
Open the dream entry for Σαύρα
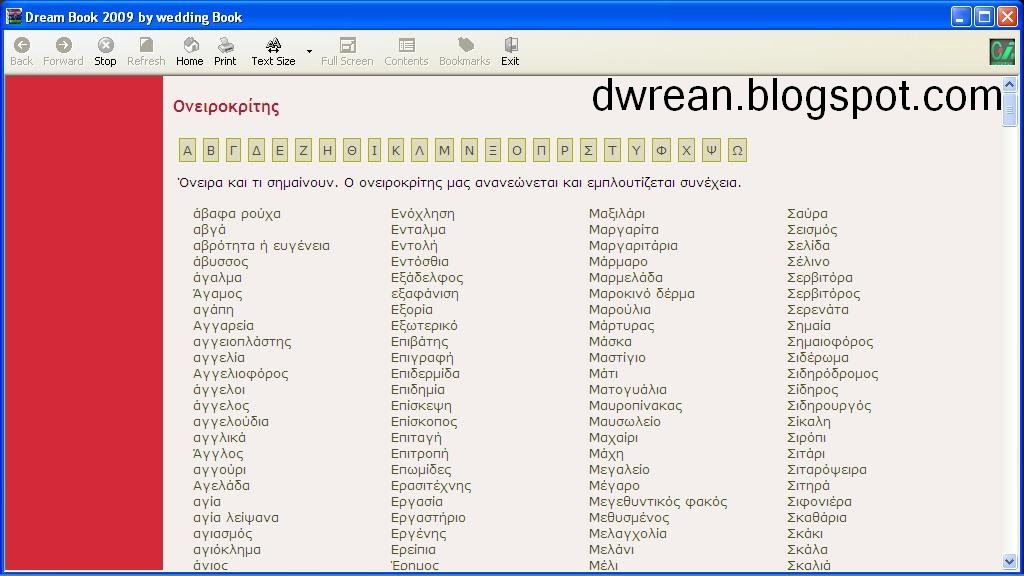[x=807, y=213]
